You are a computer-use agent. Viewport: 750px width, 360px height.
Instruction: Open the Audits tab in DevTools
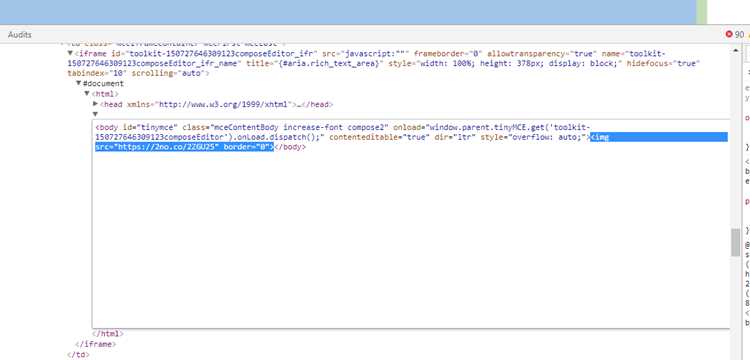pyautogui.click(x=20, y=34)
